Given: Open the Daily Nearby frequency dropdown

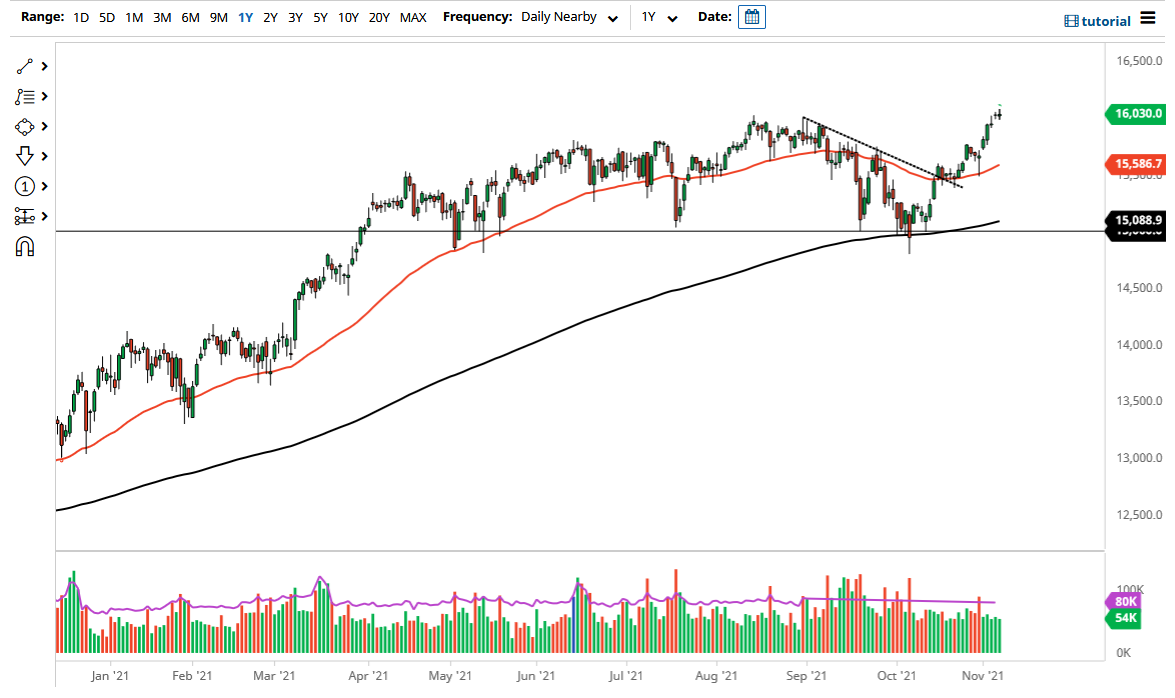Looking at the screenshot, I should tap(569, 17).
